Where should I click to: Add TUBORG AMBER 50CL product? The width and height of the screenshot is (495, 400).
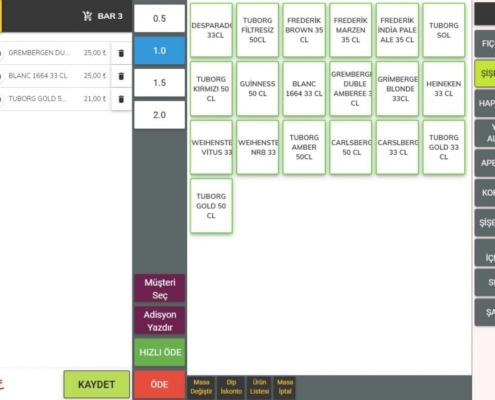[x=304, y=147]
